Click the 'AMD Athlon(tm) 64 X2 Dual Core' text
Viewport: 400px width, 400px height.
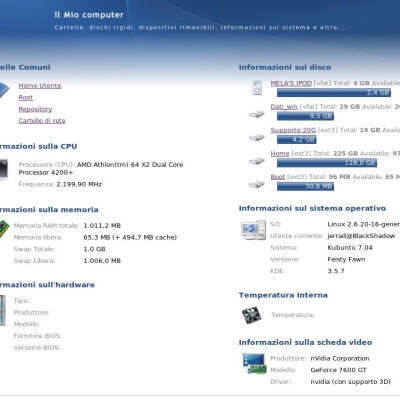click(130, 165)
